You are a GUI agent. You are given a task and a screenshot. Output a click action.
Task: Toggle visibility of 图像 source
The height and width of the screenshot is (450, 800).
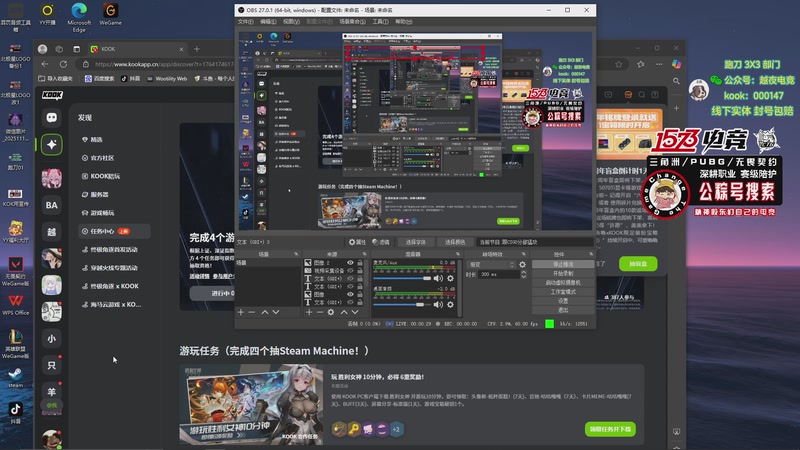350,294
